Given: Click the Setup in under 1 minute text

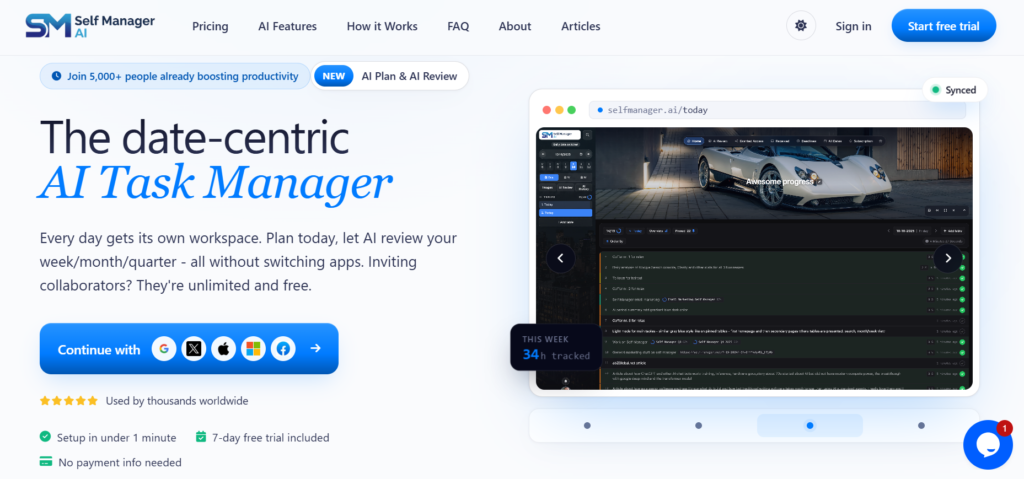Looking at the screenshot, I should [x=116, y=438].
